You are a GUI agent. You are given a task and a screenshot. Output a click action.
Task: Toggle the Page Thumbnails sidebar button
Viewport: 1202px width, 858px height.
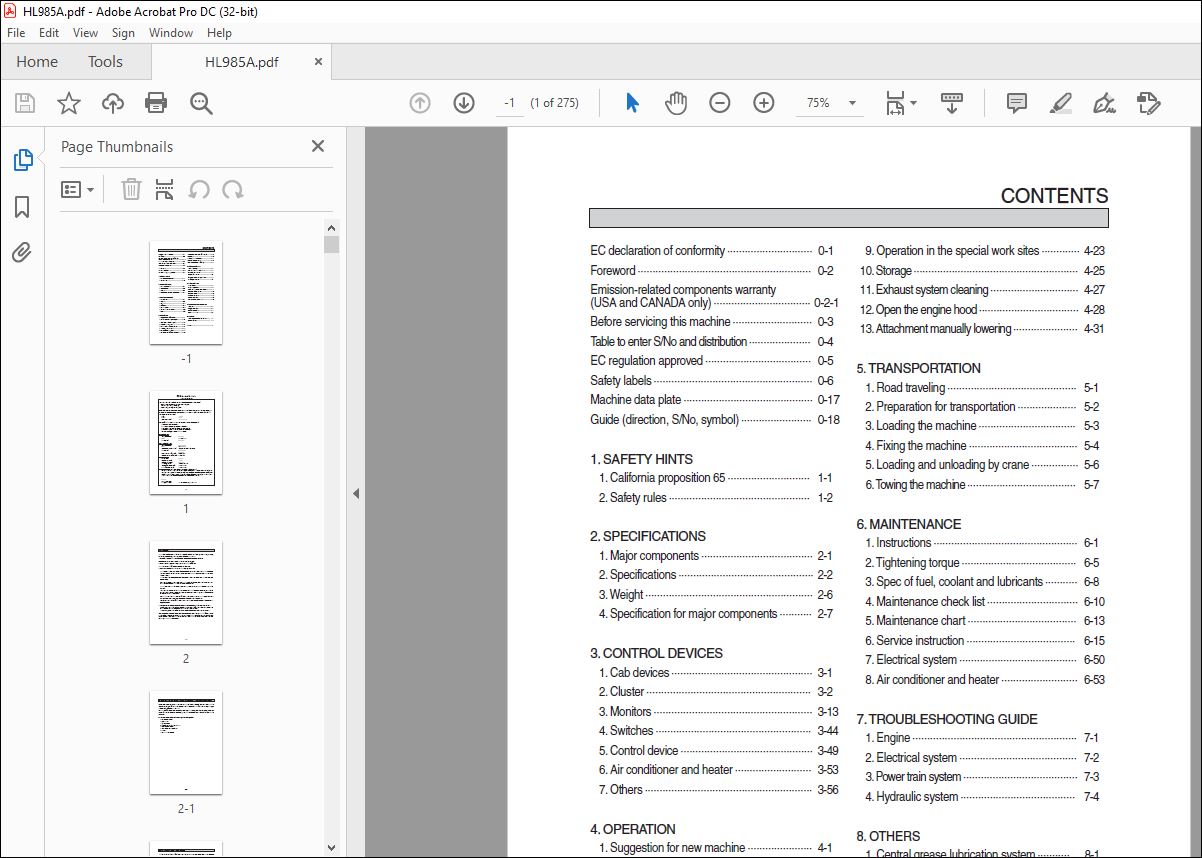(22, 160)
